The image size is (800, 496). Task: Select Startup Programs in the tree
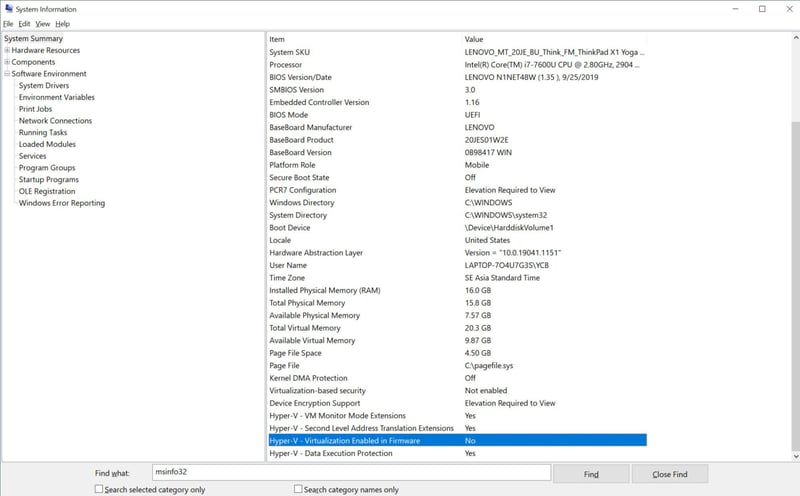48,180
